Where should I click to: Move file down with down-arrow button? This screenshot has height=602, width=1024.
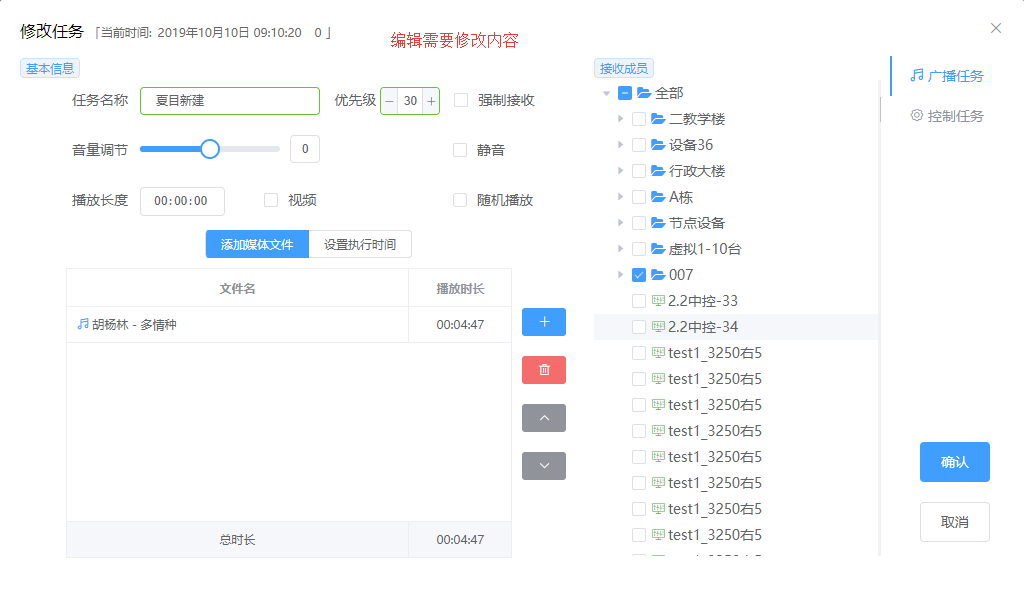[x=544, y=466]
